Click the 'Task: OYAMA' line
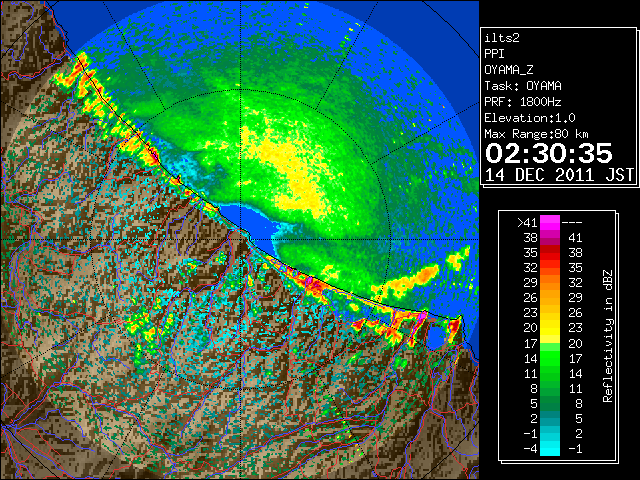The image size is (640, 480). click(523, 86)
